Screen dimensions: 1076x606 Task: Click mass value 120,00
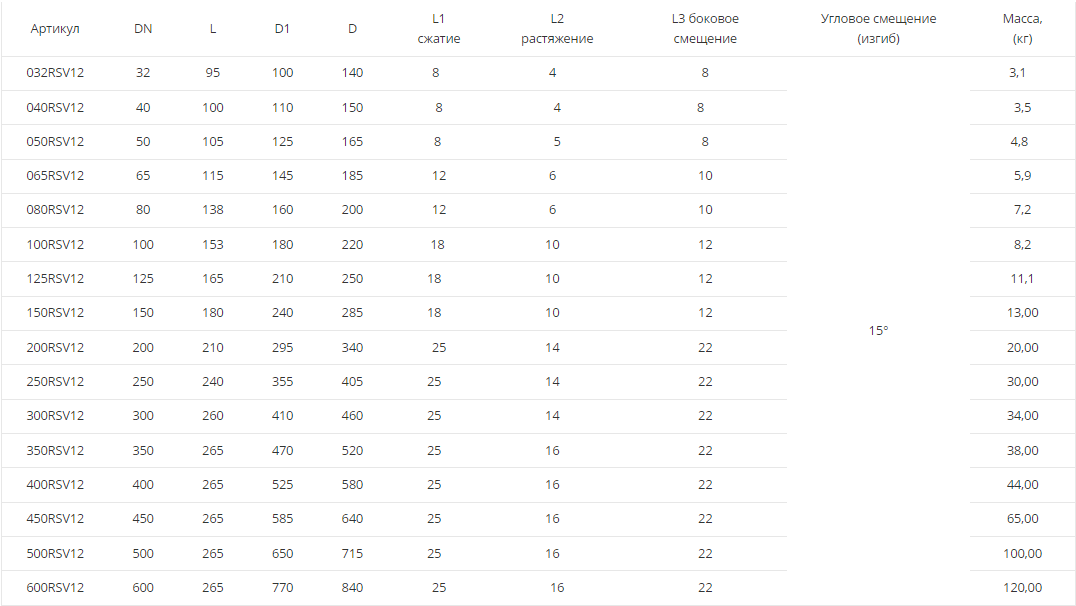pyautogui.click(x=1022, y=588)
